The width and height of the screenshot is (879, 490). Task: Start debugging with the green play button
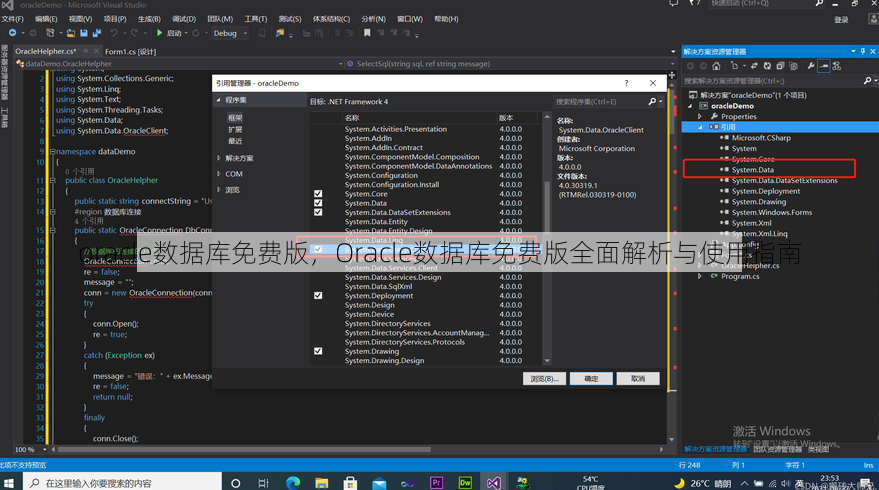click(160, 33)
